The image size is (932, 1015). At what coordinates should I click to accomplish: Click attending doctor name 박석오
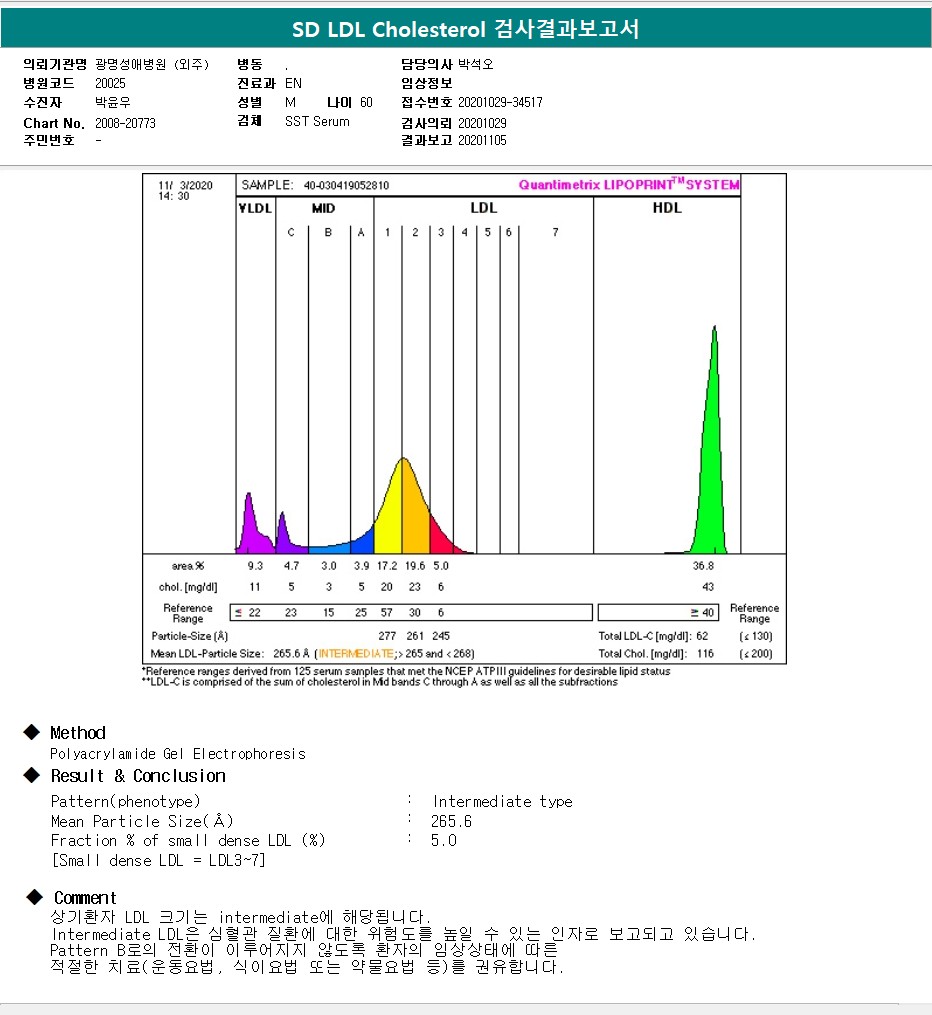click(x=476, y=64)
